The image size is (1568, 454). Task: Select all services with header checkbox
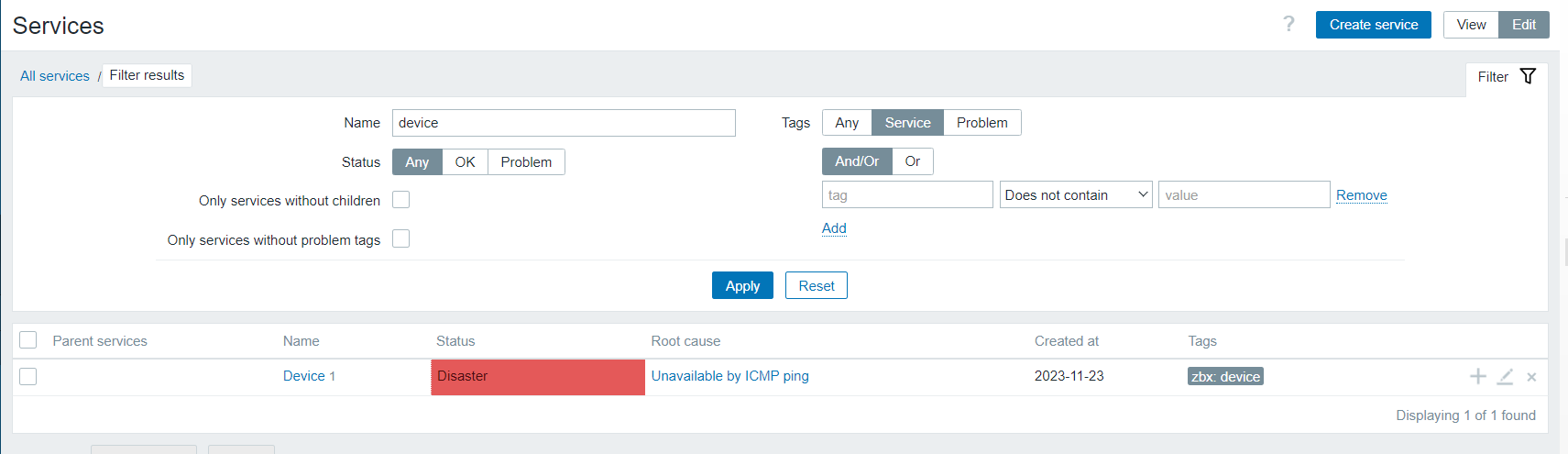28,340
